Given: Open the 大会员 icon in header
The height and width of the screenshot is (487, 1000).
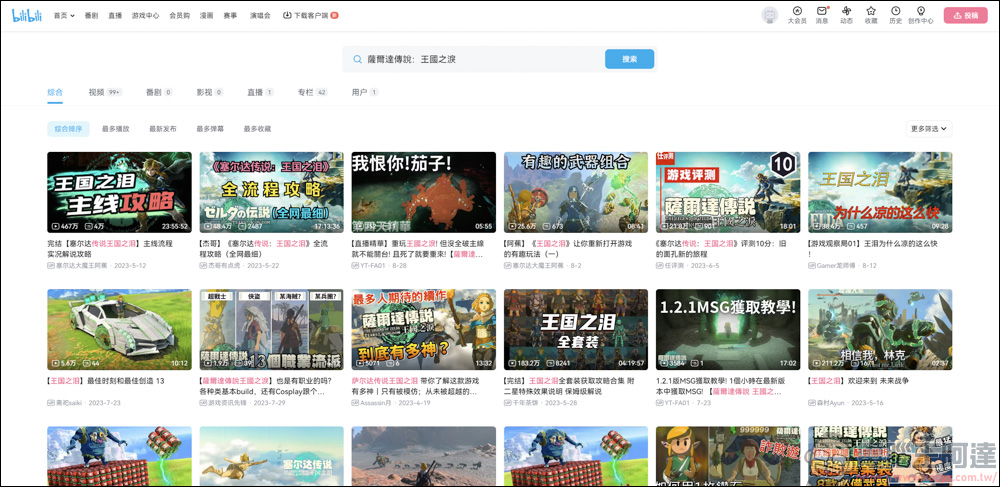Looking at the screenshot, I should (x=797, y=15).
